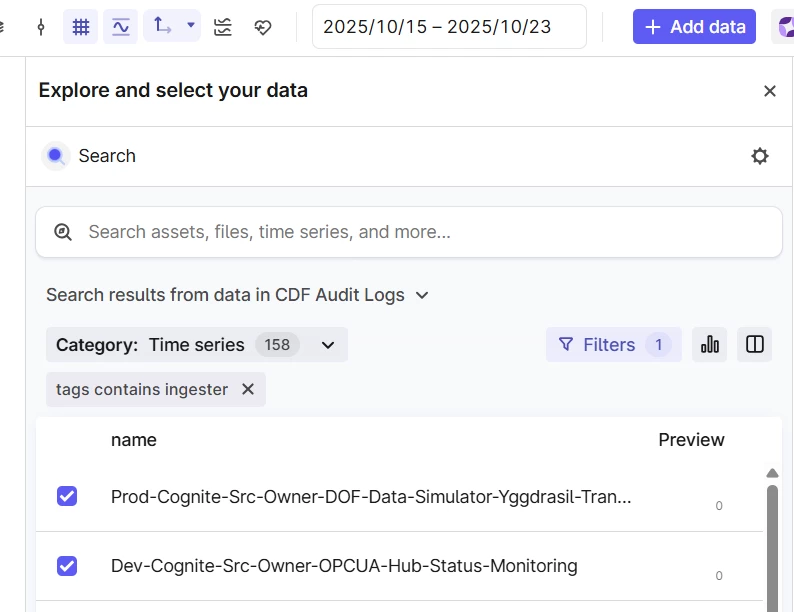Click the date range 2025/10/15 – 2025/10/23 field
The image size is (794, 612).
(449, 27)
